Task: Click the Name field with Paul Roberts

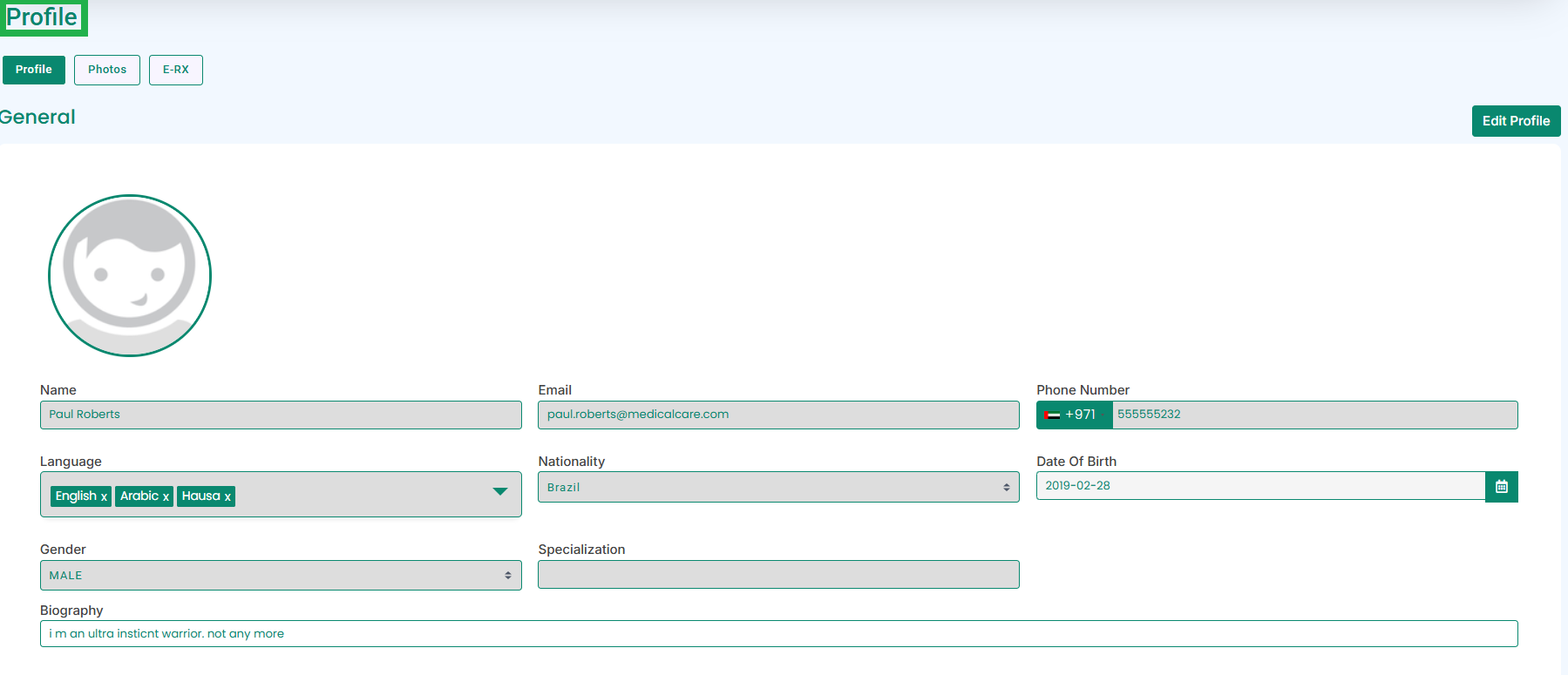Action: pyautogui.click(x=281, y=415)
